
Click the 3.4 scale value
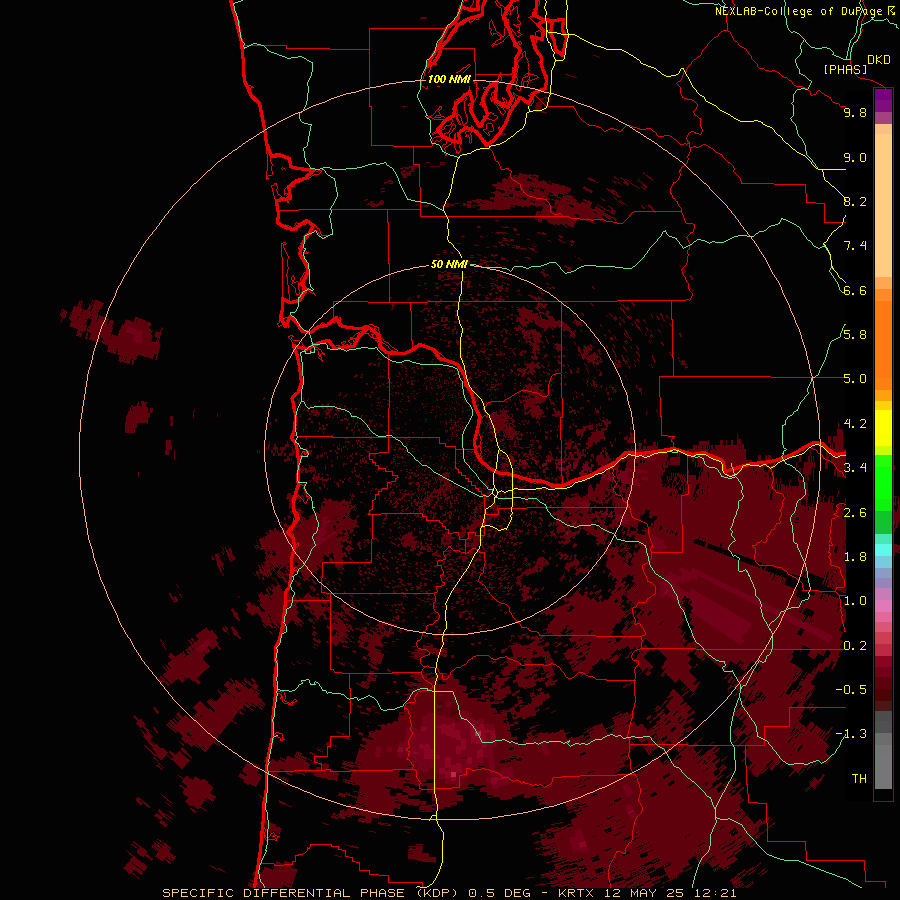pos(855,468)
